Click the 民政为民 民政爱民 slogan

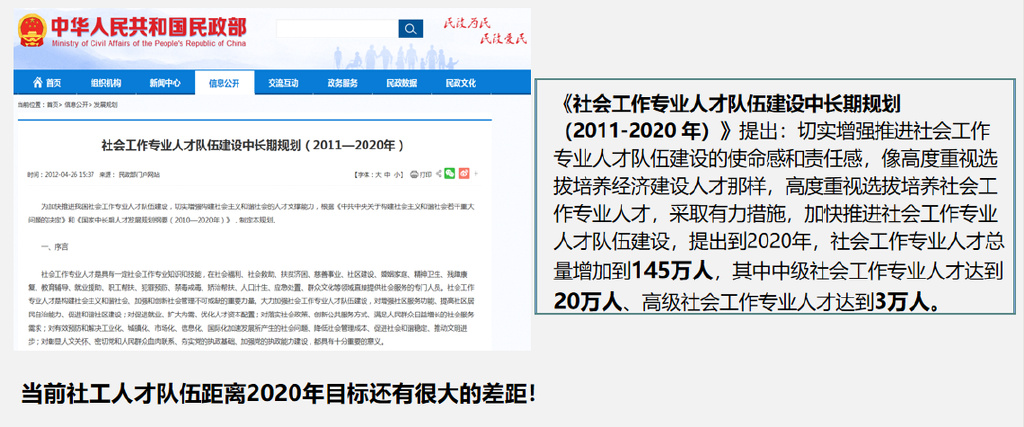[485, 31]
